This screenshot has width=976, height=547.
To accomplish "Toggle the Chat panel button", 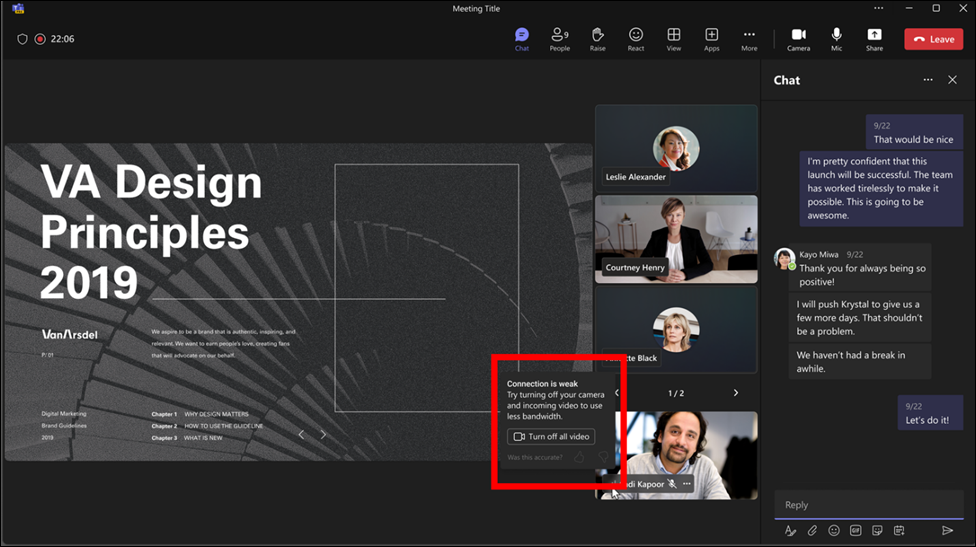I will 521,38.
